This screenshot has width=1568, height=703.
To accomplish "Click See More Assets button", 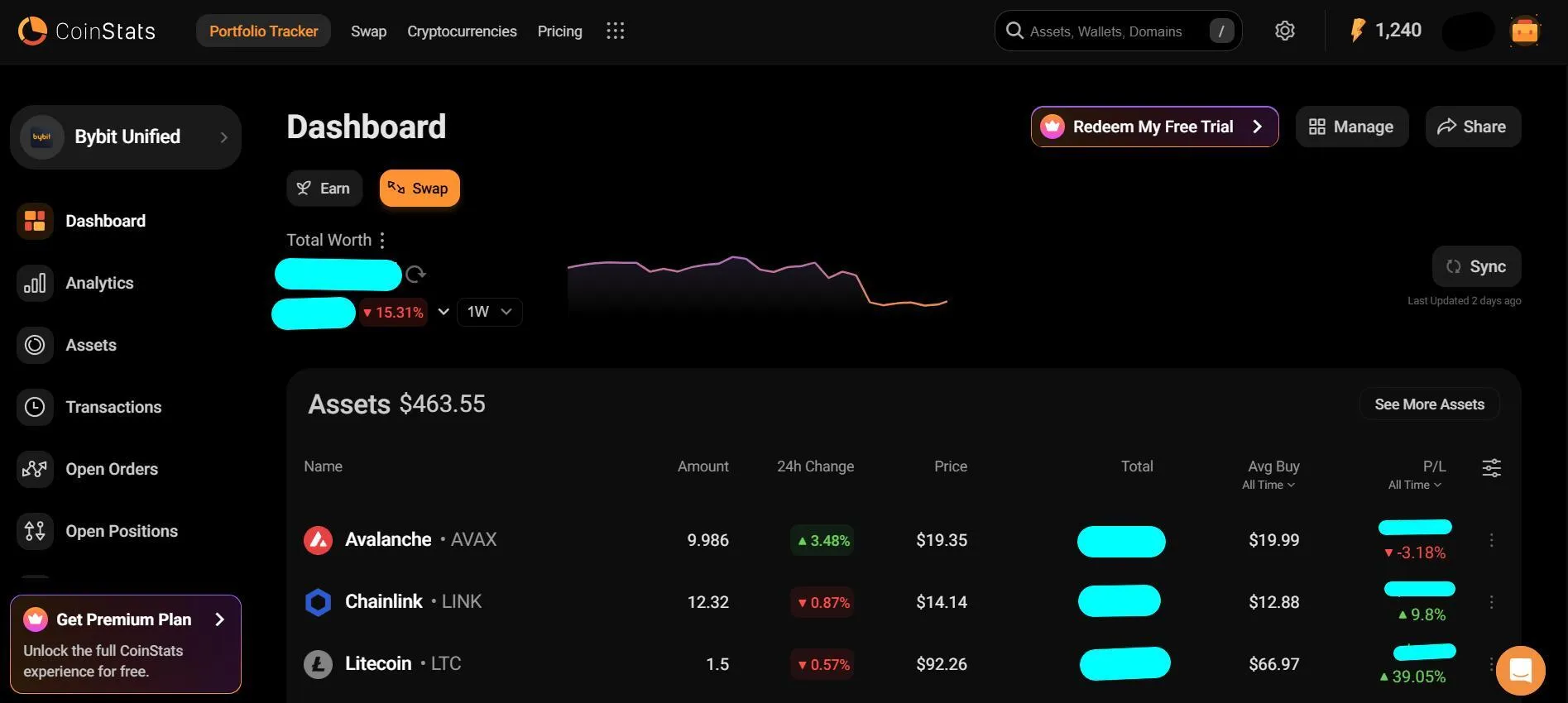I will tap(1429, 404).
